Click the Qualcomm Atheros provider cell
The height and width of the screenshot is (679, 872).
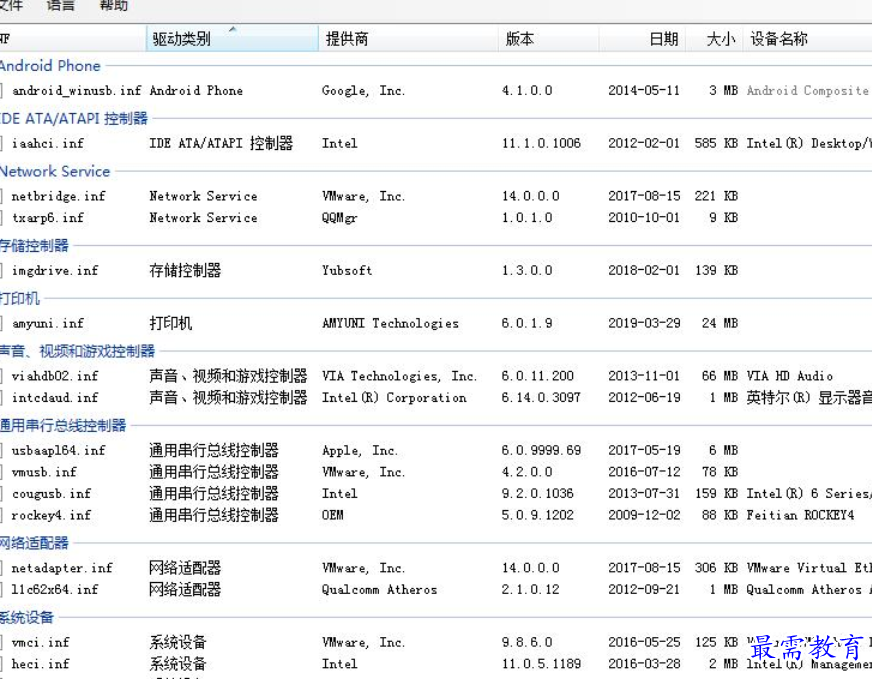(379, 589)
